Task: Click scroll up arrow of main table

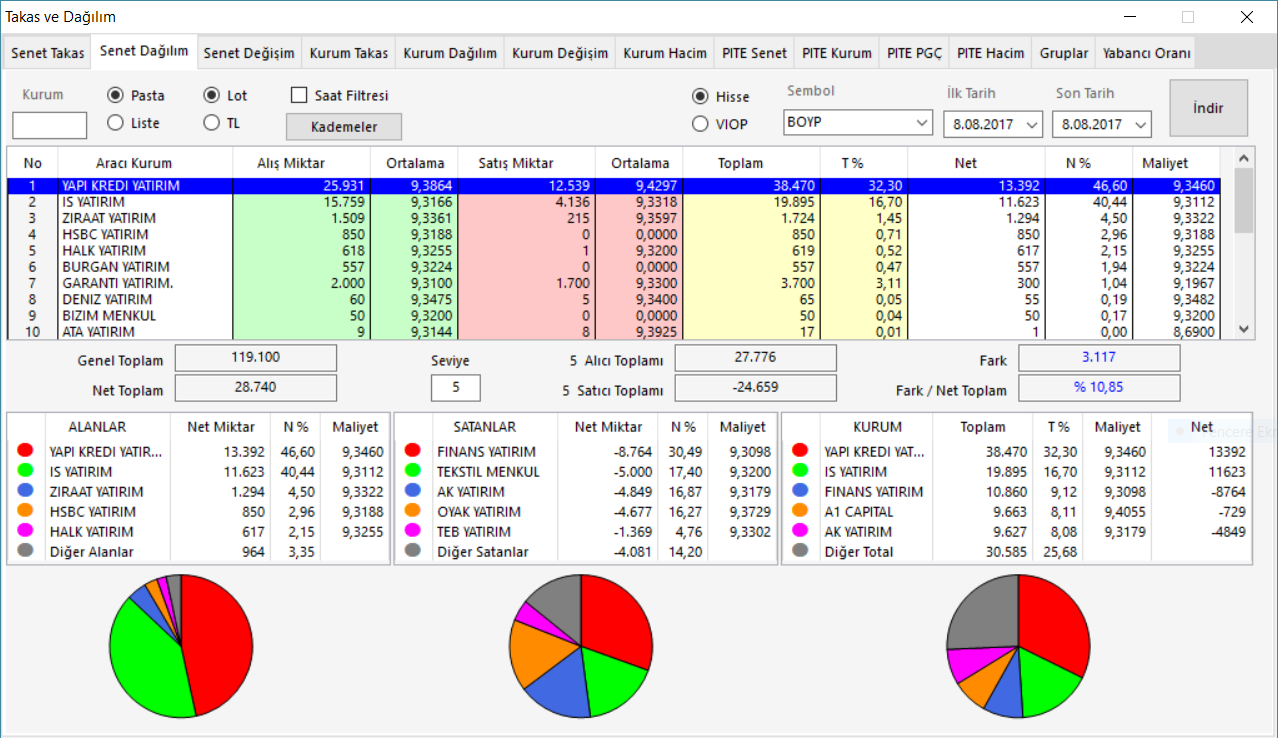Action: 1243,158
